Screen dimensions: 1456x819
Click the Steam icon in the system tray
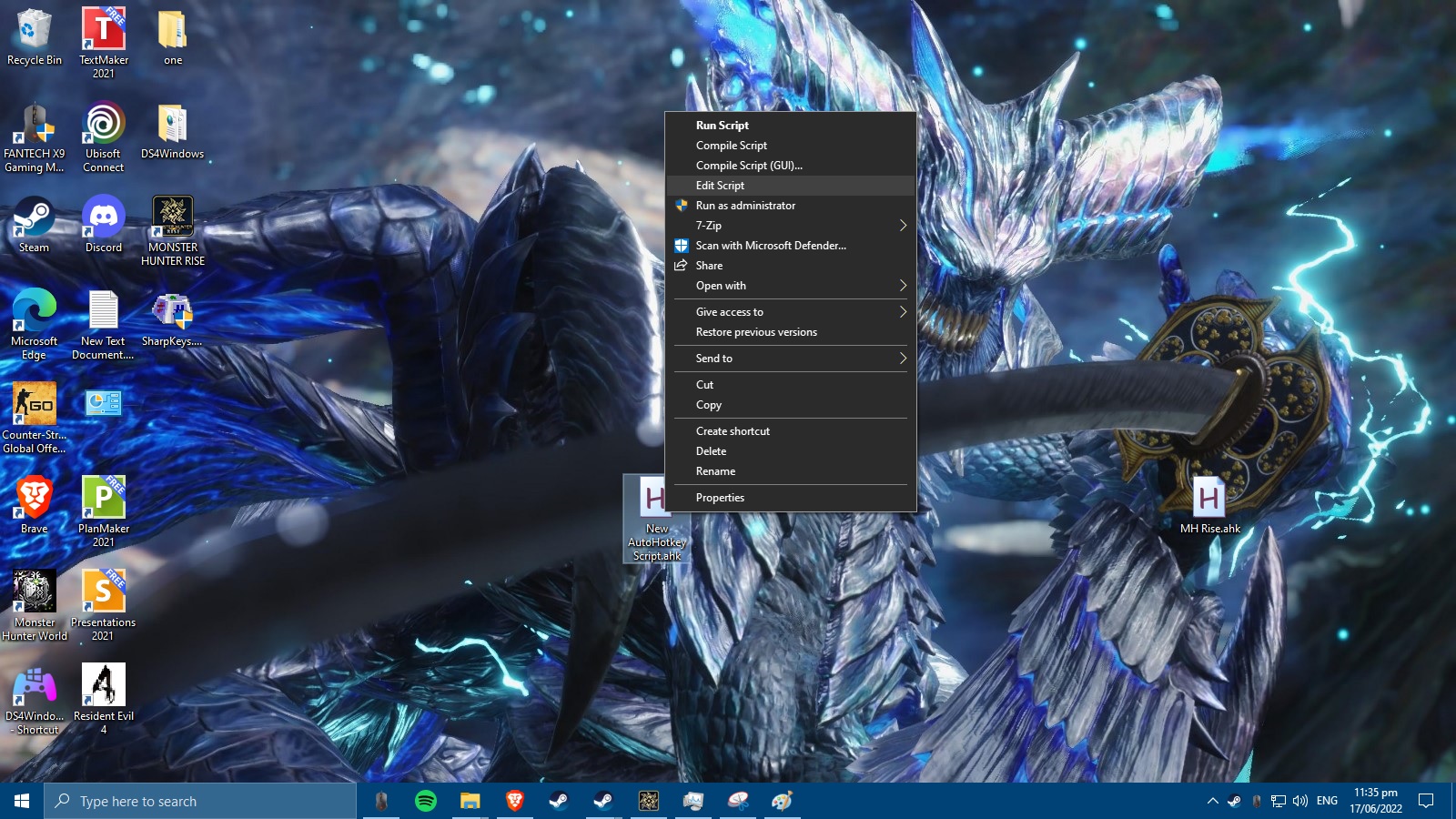(1234, 801)
